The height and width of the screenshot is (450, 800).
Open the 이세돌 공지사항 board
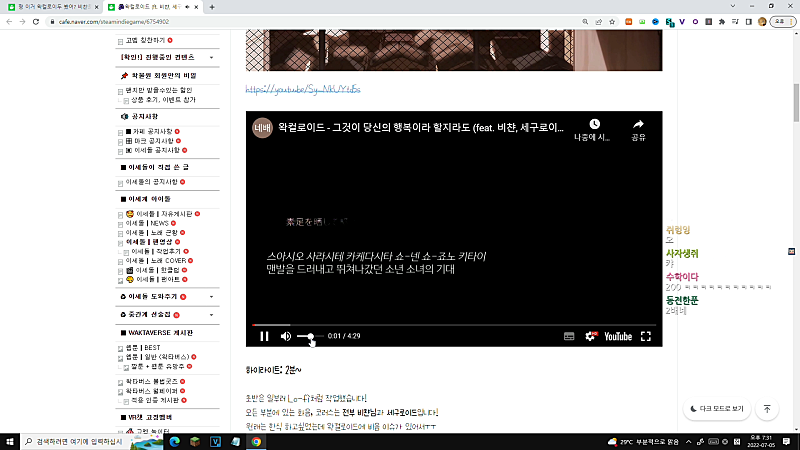[157, 150]
